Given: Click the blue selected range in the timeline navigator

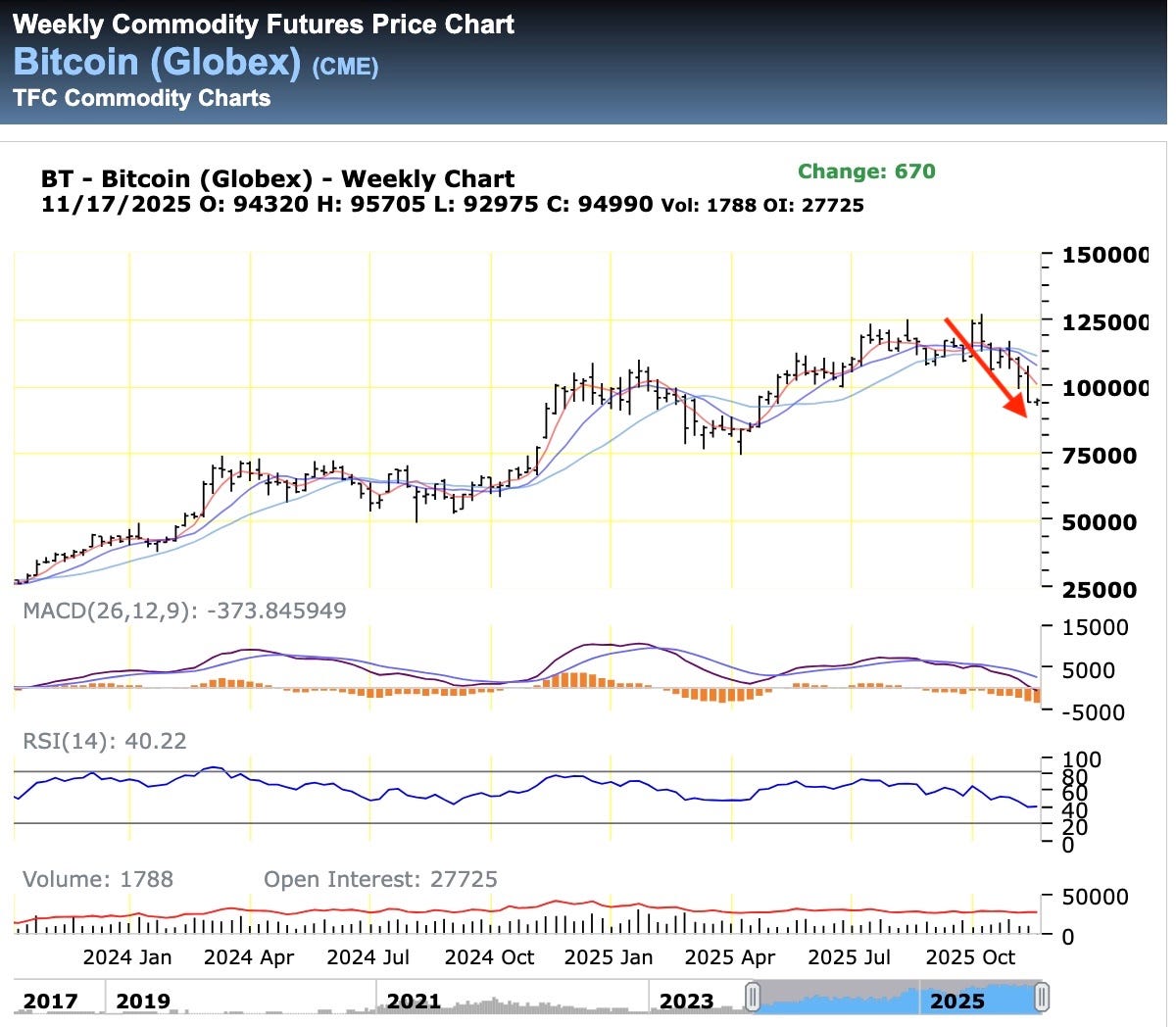Looking at the screenshot, I should [x=897, y=1000].
